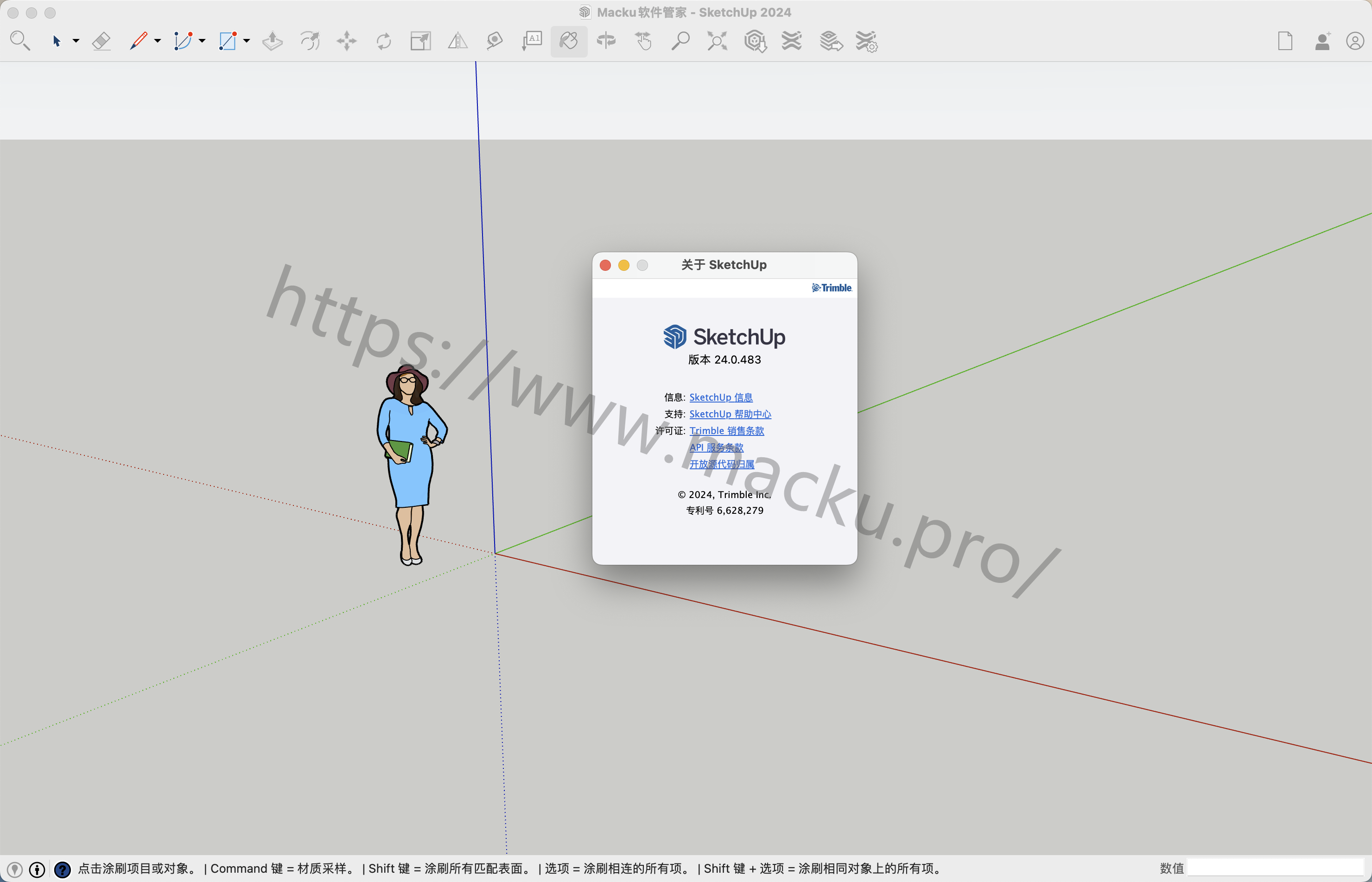Select the Flip mirror tool

pyautogui.click(x=457, y=41)
